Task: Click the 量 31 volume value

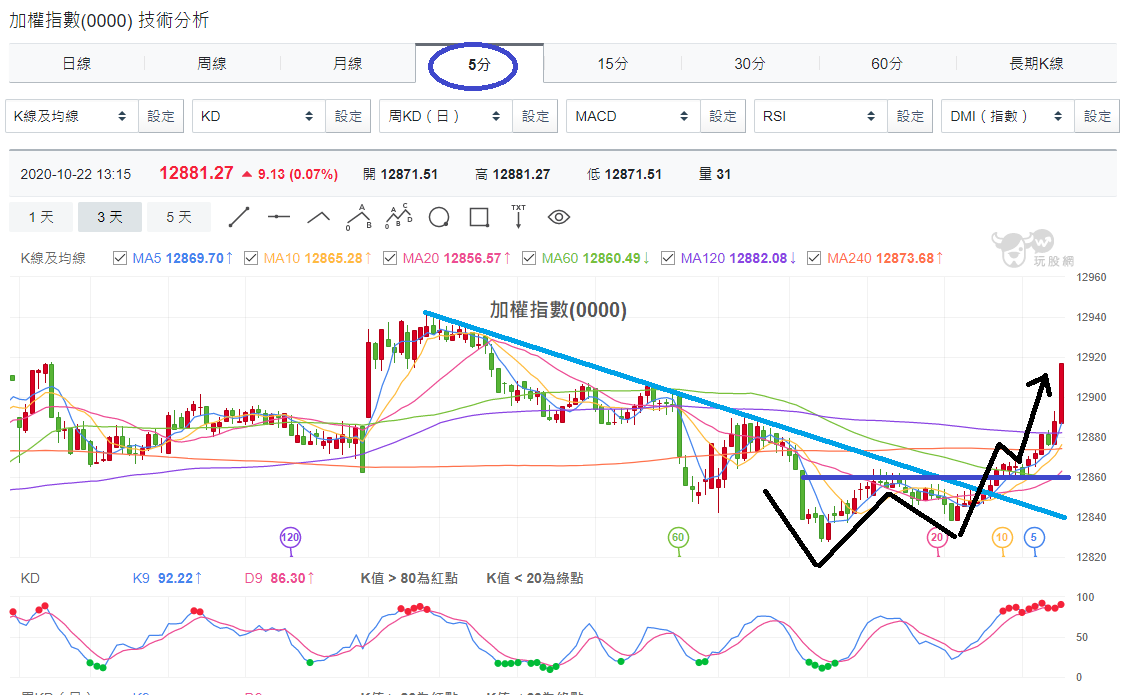Action: pyautogui.click(x=715, y=174)
